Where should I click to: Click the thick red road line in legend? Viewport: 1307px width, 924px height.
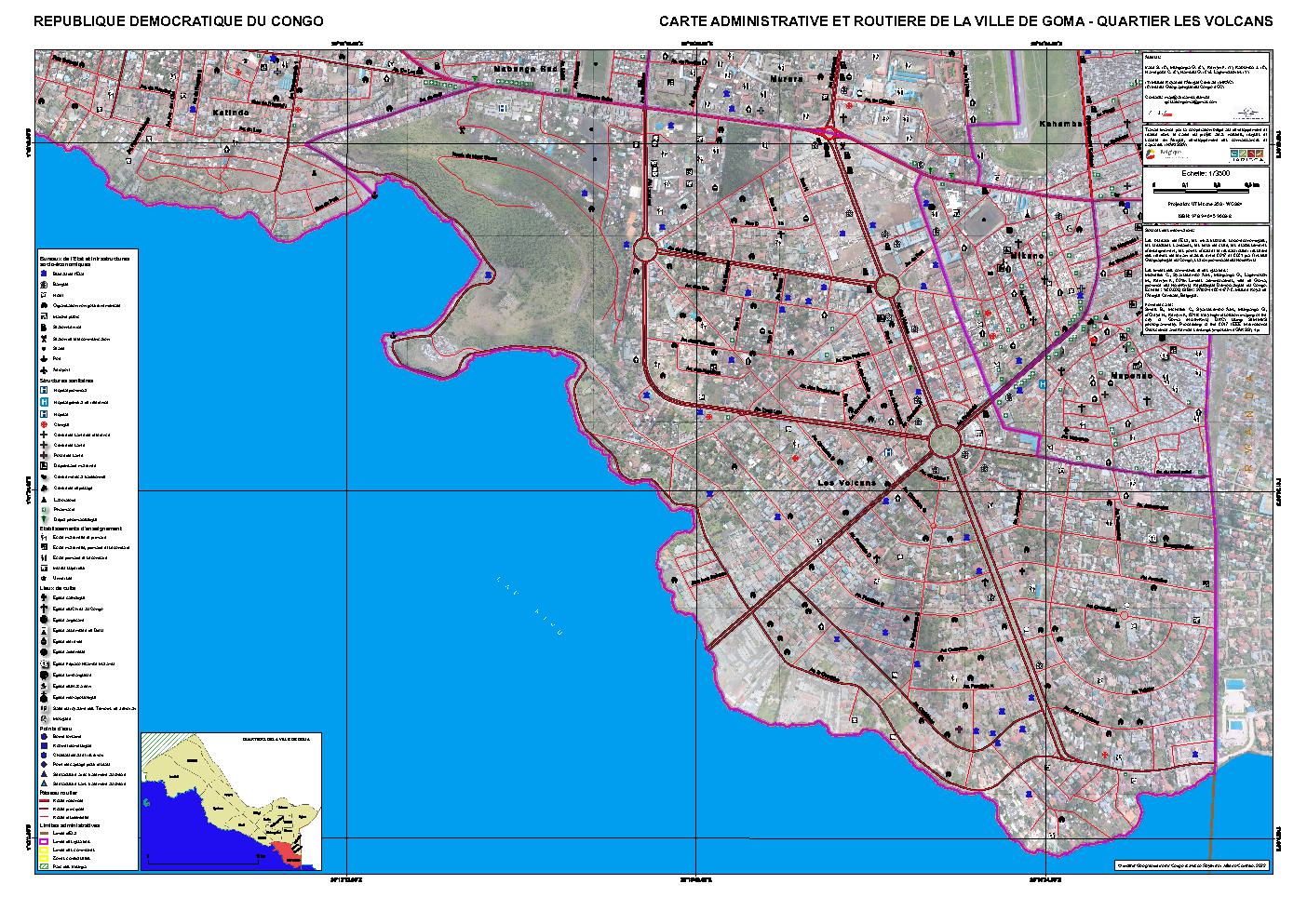44,800
